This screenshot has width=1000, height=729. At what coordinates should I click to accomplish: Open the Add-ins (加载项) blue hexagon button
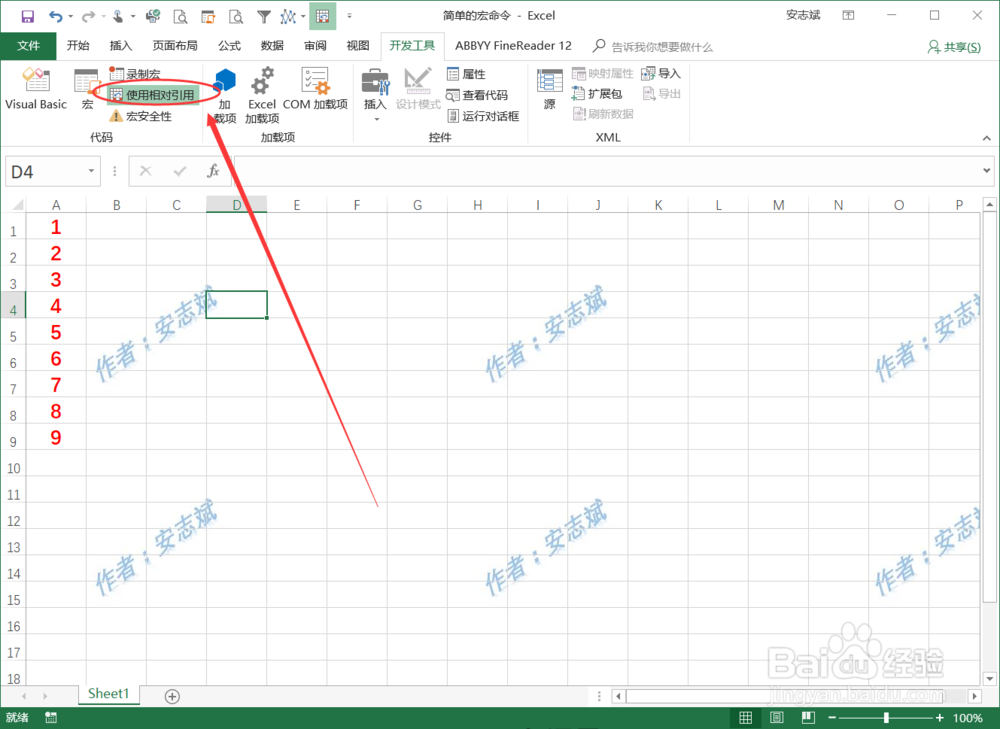tap(224, 96)
